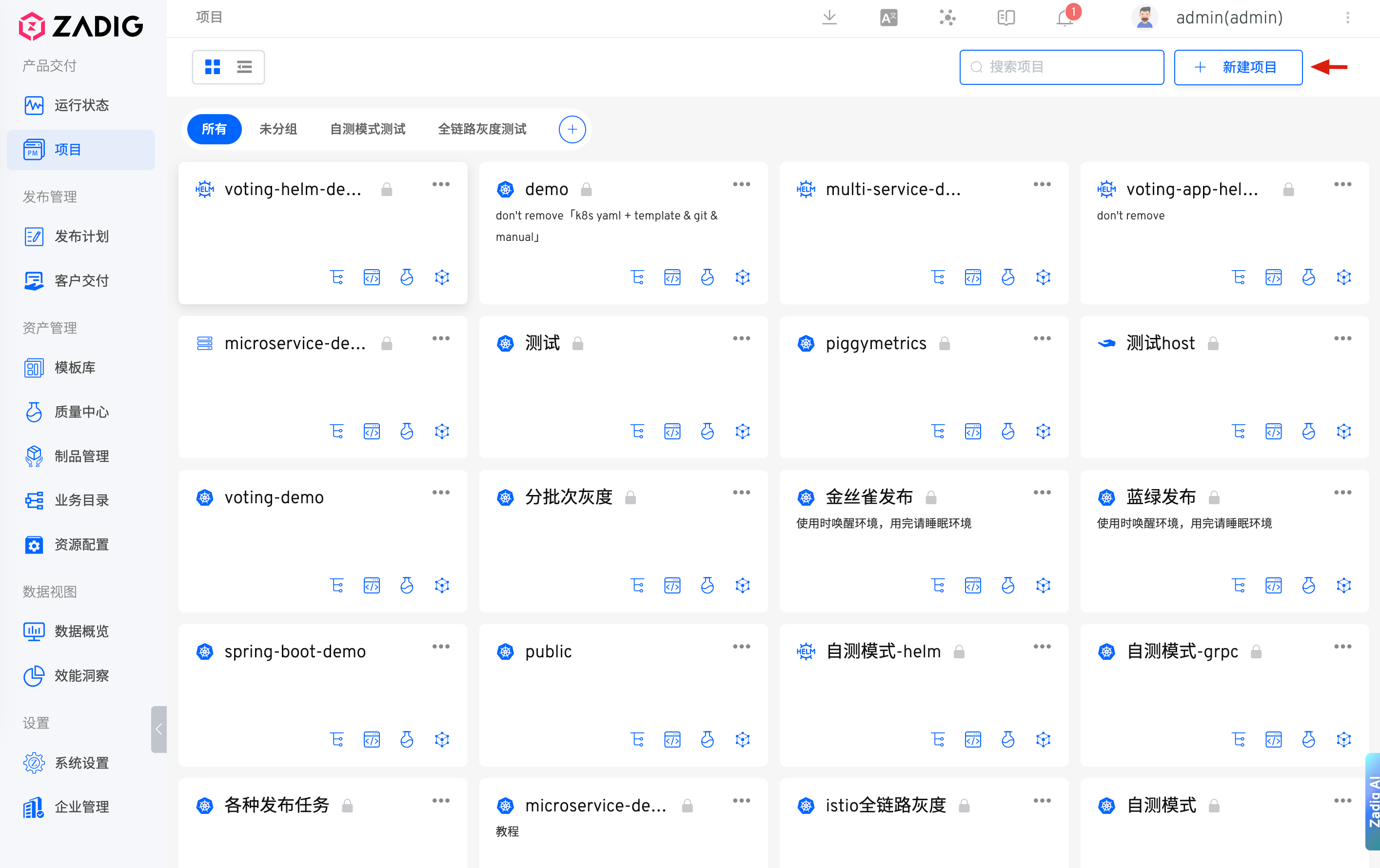Open environment cube icon on piggymetrics card
Screen dimensions: 1380x868
coord(1043,432)
